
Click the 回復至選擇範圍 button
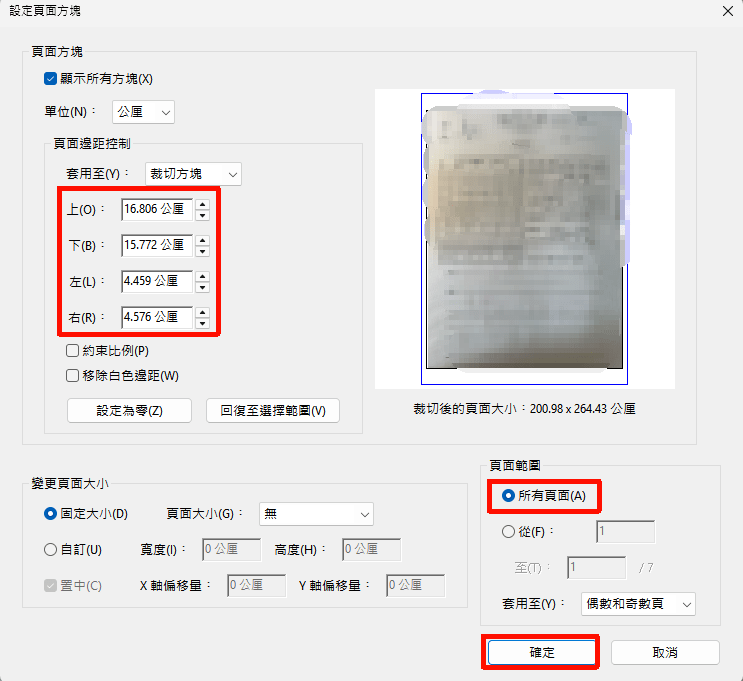pyautogui.click(x=273, y=411)
